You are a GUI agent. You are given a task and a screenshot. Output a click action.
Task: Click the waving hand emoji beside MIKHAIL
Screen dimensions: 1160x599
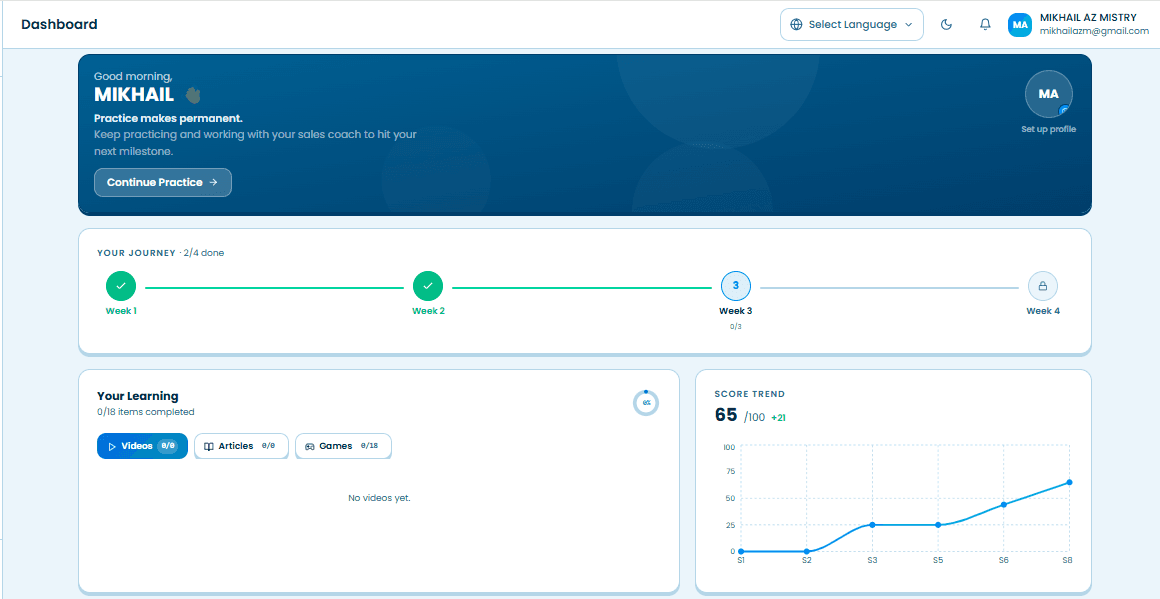192,95
